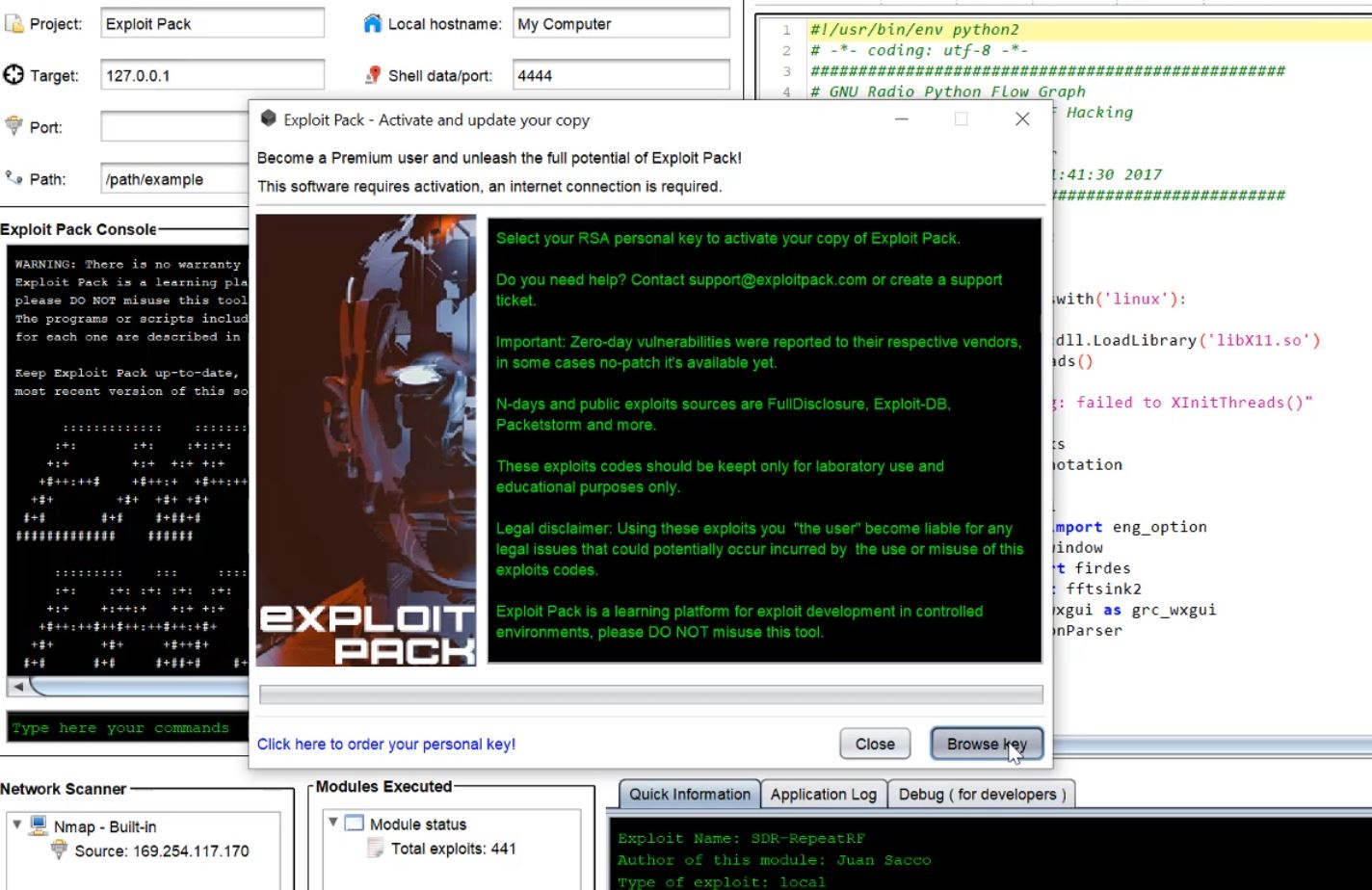Click the Project input field
The image size is (1372, 890).
point(212,24)
